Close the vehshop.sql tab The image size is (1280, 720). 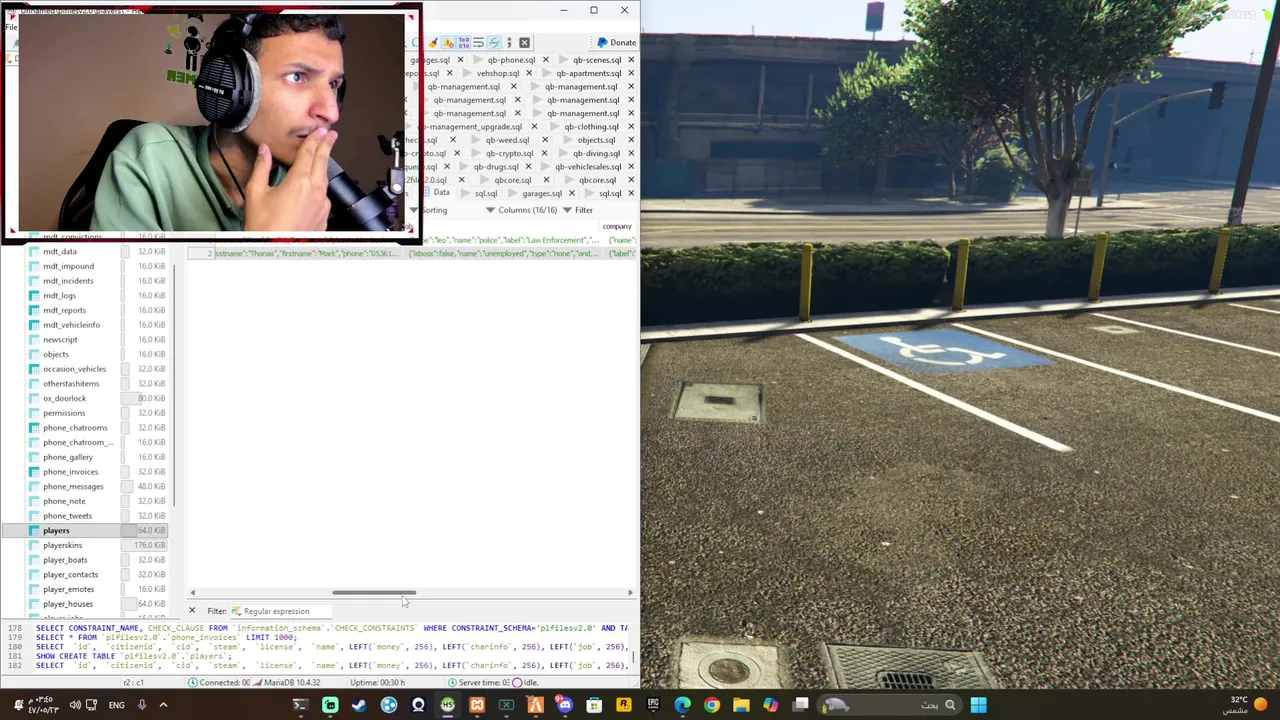[x=529, y=73]
